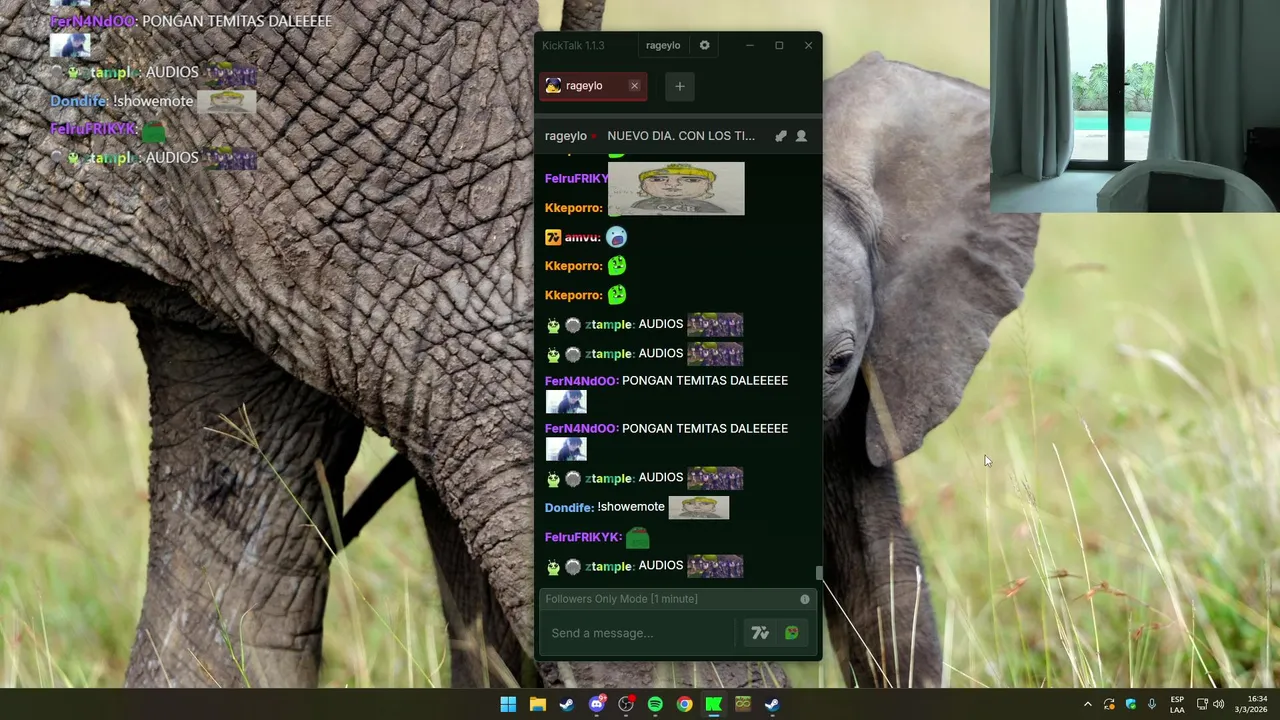Click the microphone tray icon
Viewport: 1280px width, 720px height.
1152,704
